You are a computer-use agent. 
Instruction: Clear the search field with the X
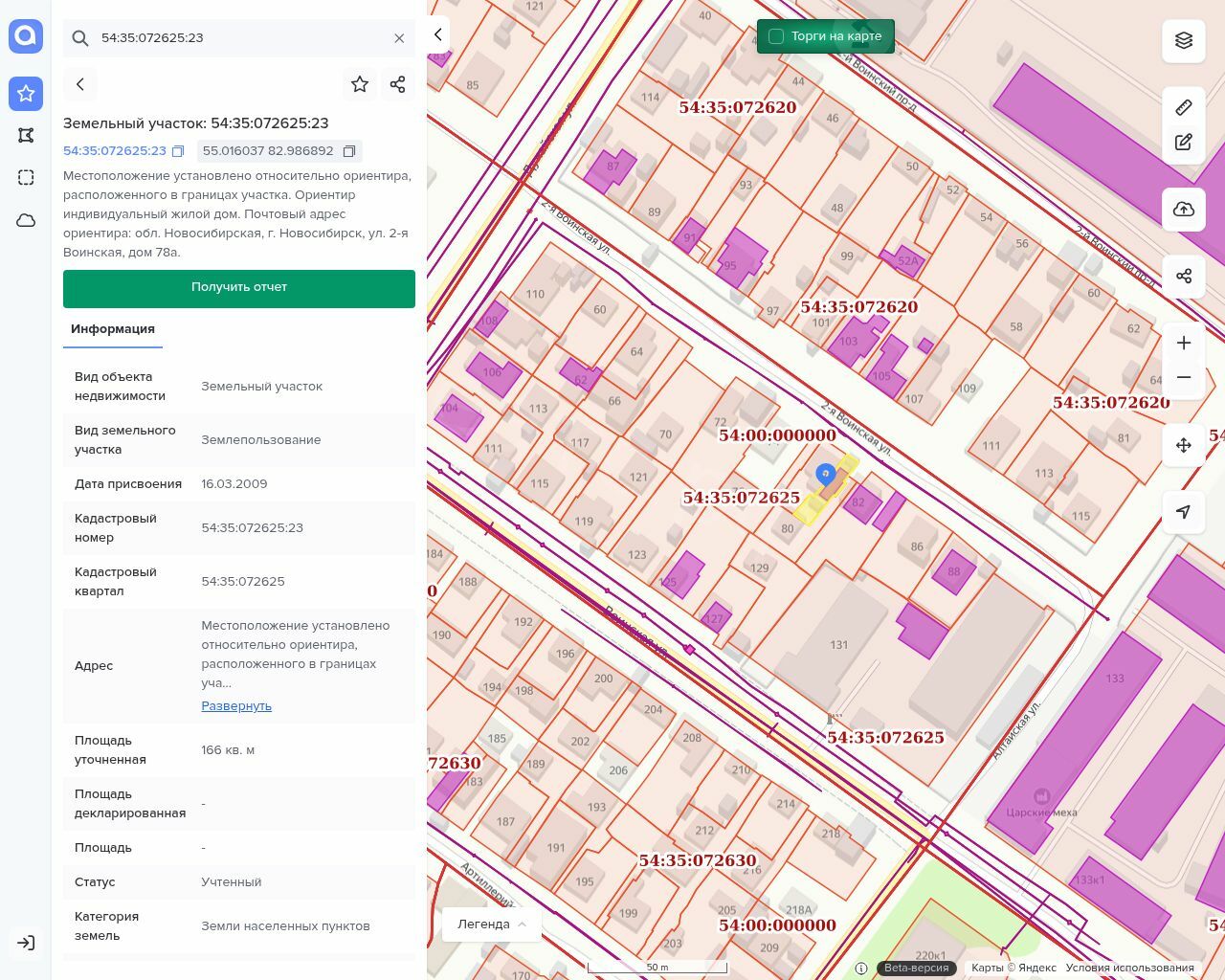399,38
